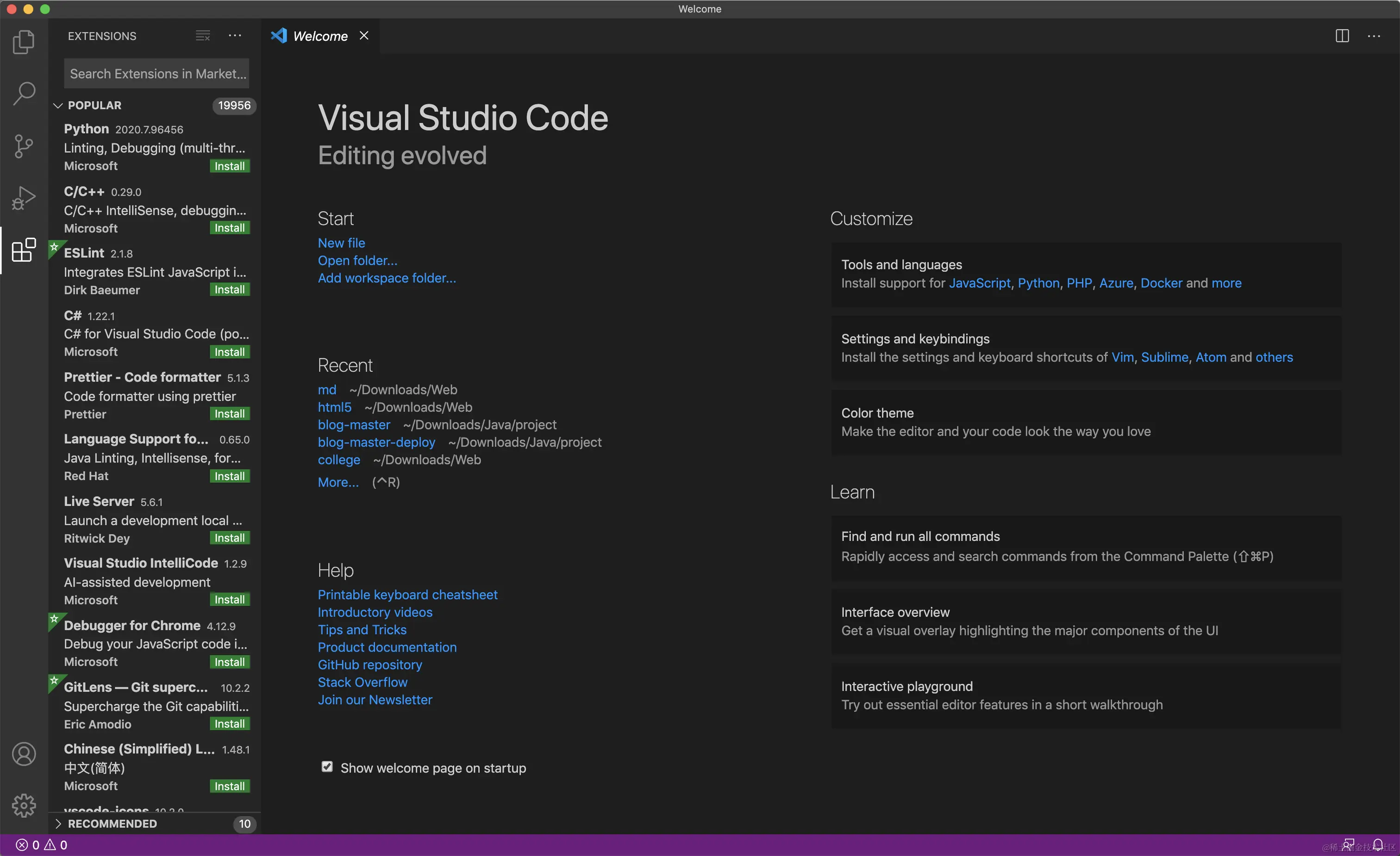Open the Run and Debug view

pos(23,197)
